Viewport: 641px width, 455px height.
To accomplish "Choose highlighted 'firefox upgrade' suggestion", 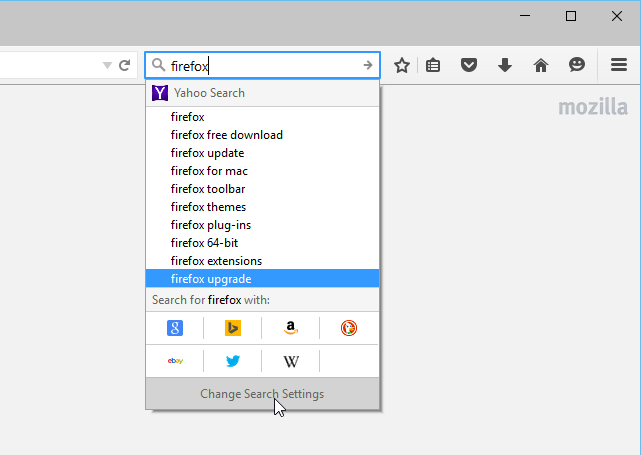I will pyautogui.click(x=262, y=278).
